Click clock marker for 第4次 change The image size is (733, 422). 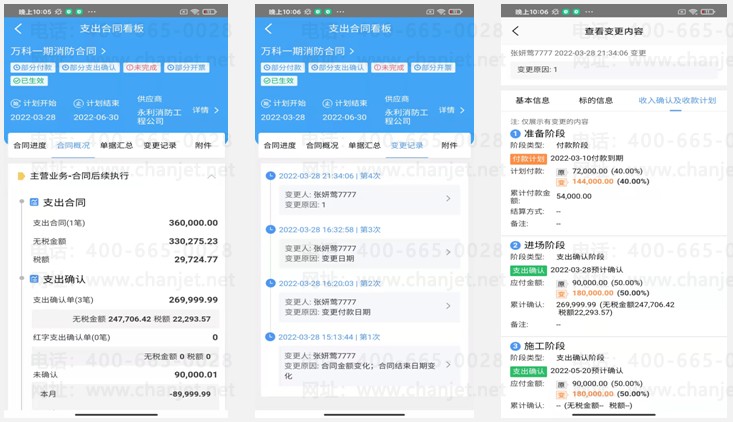pyautogui.click(x=270, y=176)
